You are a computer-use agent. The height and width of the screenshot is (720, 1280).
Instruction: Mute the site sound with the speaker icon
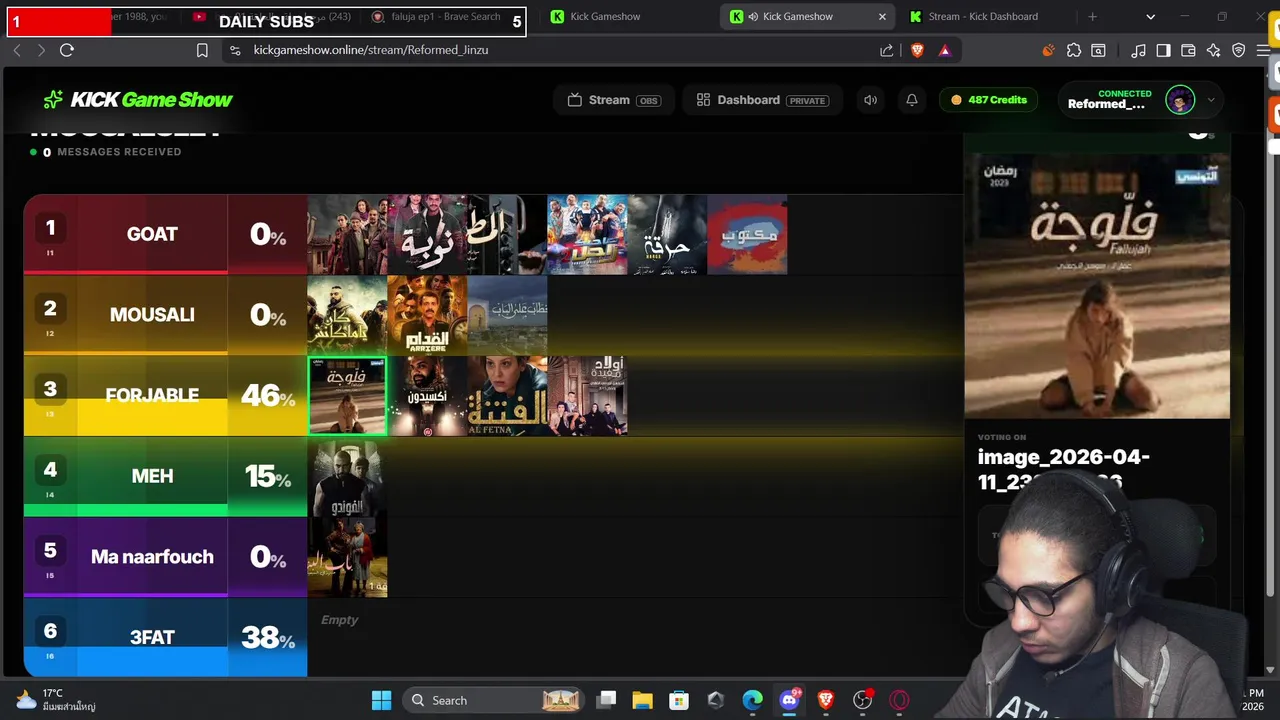871,100
